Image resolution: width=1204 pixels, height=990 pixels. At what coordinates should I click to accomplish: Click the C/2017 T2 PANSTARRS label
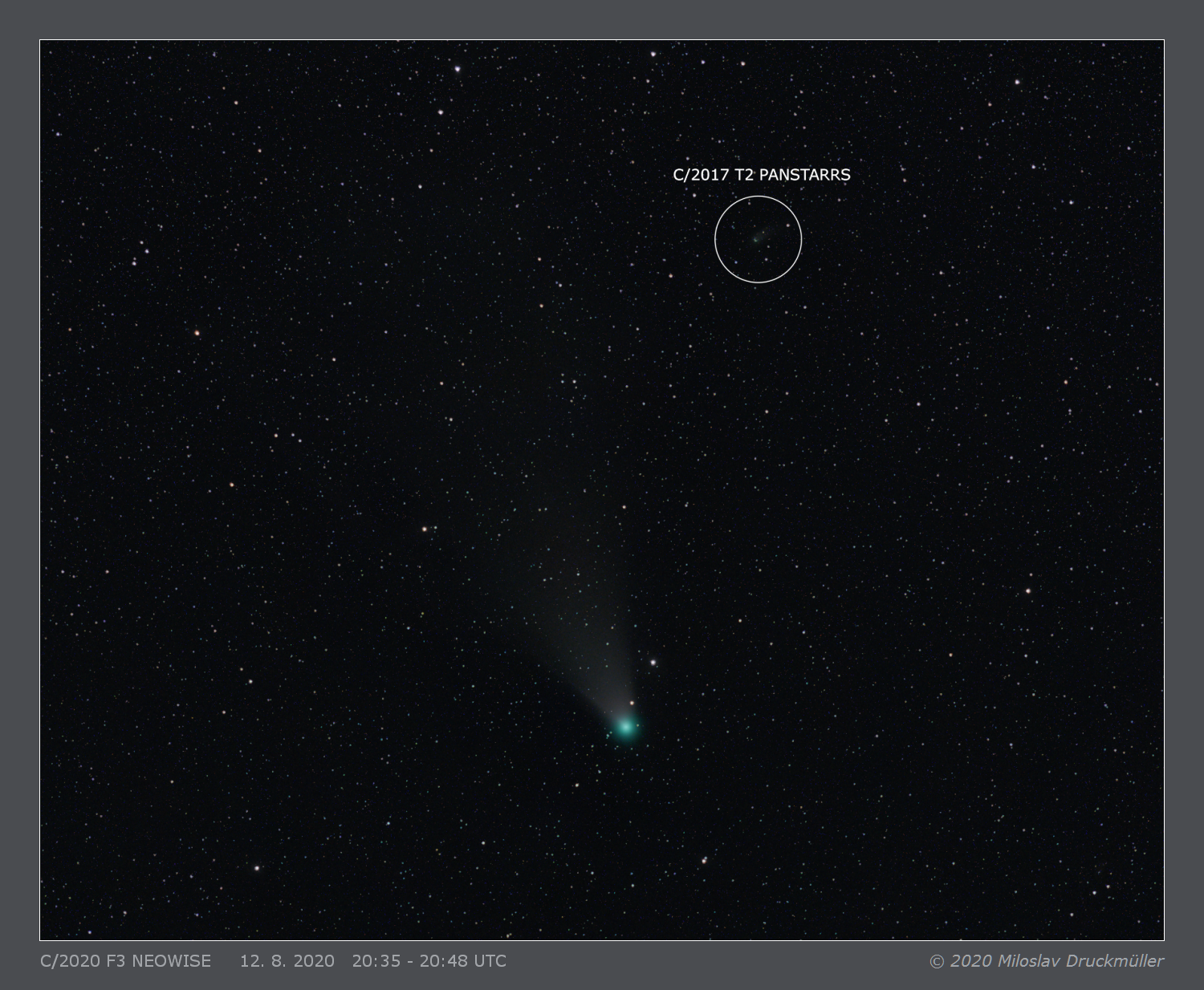click(761, 175)
